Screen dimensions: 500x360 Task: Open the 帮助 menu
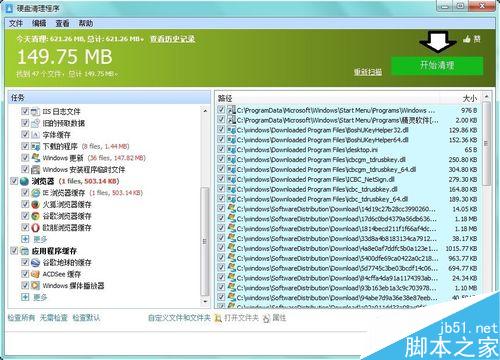[86, 23]
